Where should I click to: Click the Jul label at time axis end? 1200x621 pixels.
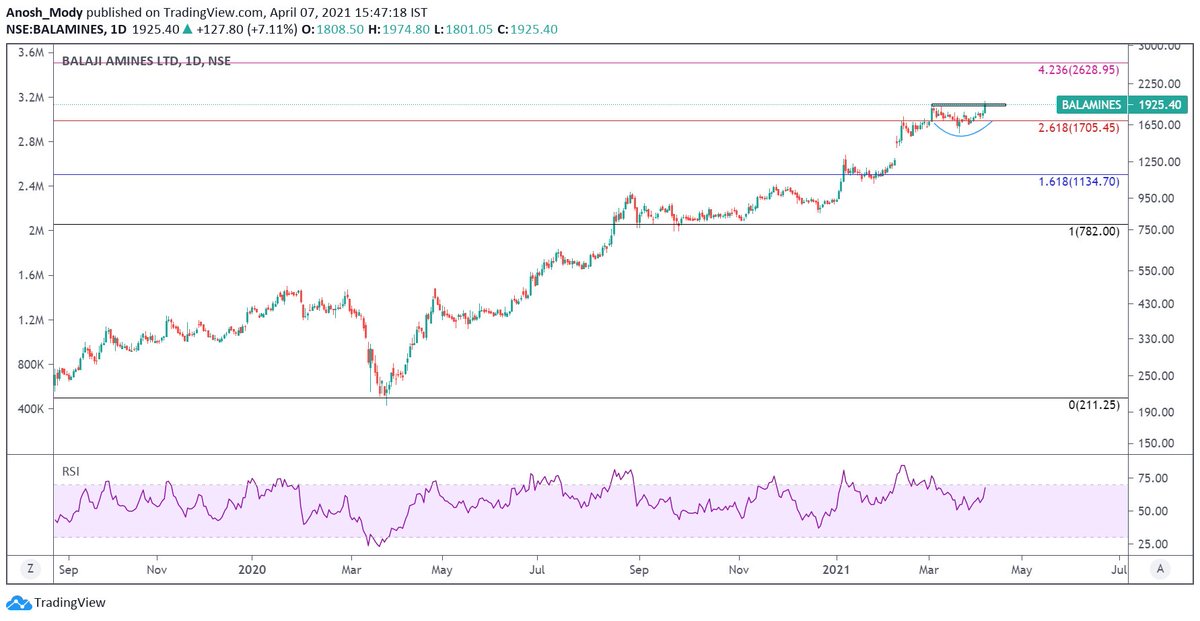pyautogui.click(x=1119, y=568)
